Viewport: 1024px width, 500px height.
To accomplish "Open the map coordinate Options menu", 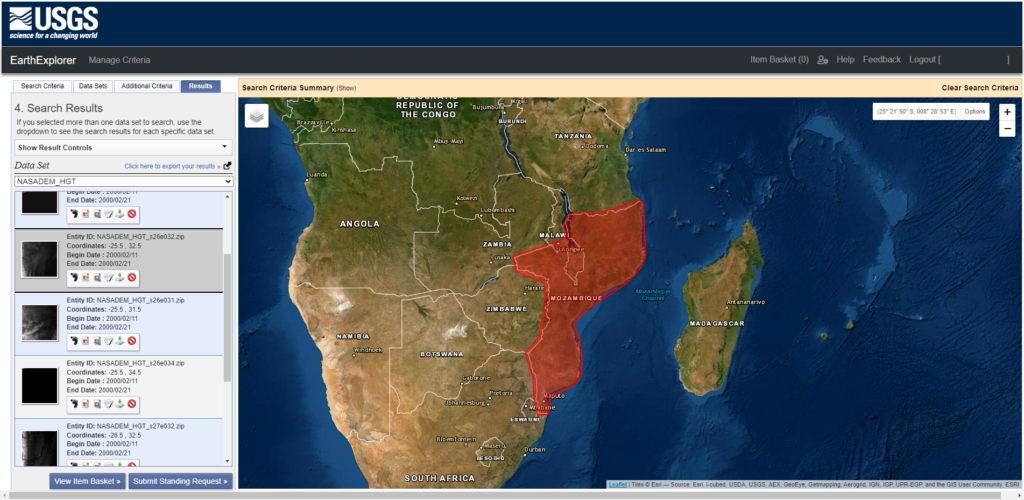I will [x=974, y=112].
